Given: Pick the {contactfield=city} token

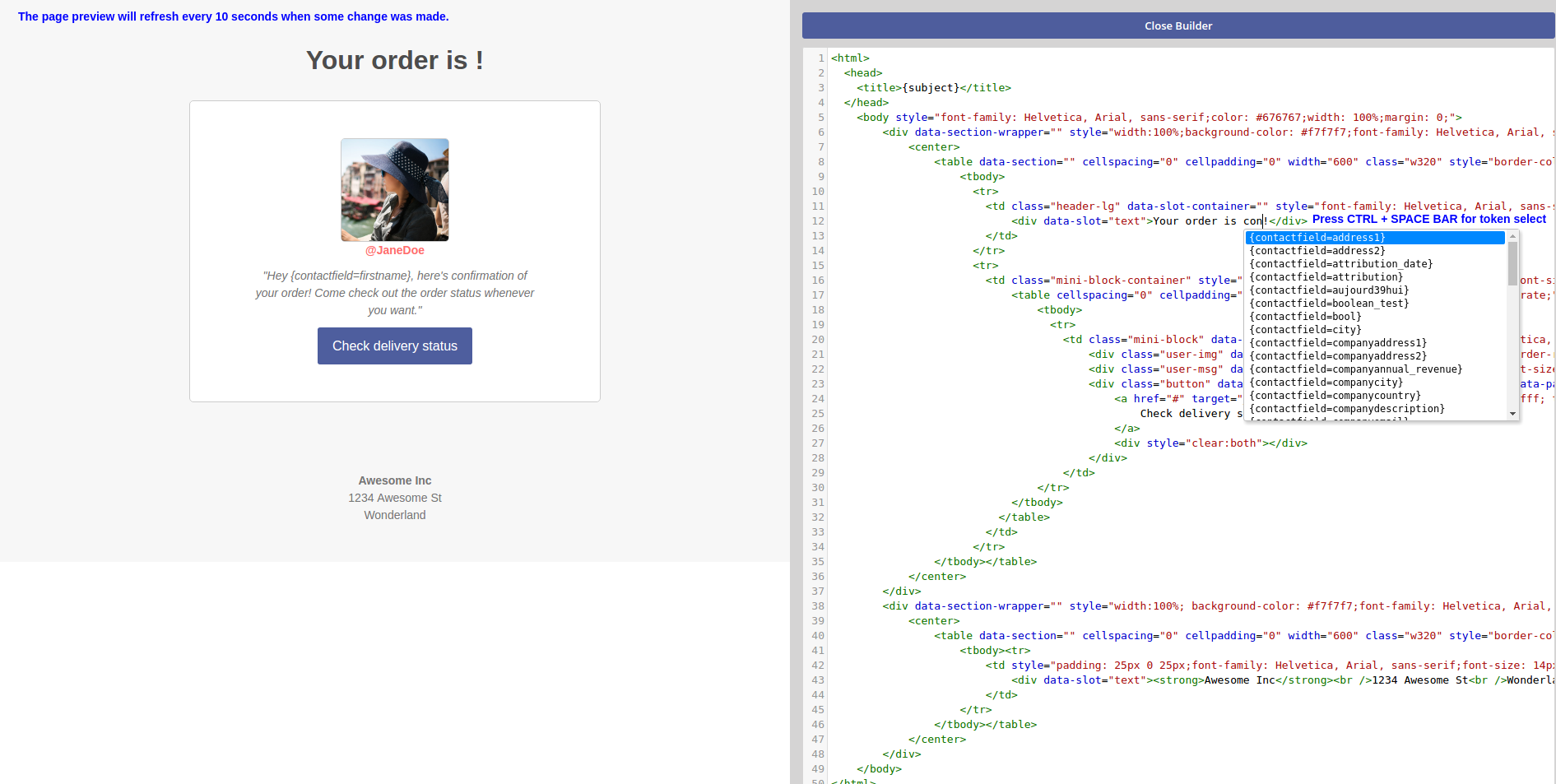Looking at the screenshot, I should [1305, 330].
